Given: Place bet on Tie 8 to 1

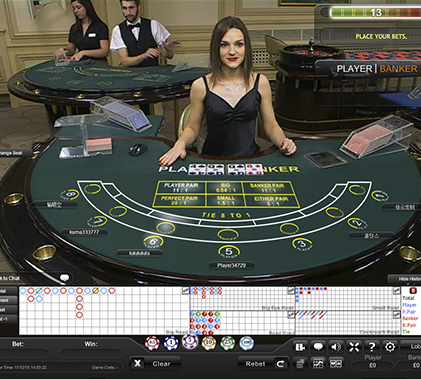Looking at the screenshot, I should [226, 215].
